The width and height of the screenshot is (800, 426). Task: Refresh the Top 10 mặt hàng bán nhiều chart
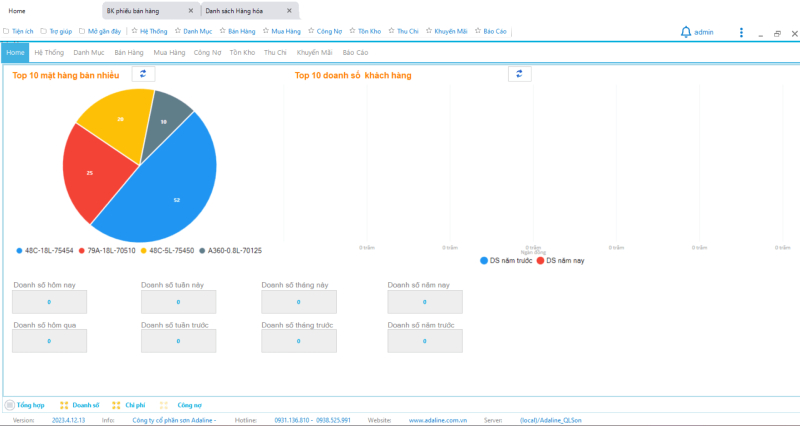143,74
